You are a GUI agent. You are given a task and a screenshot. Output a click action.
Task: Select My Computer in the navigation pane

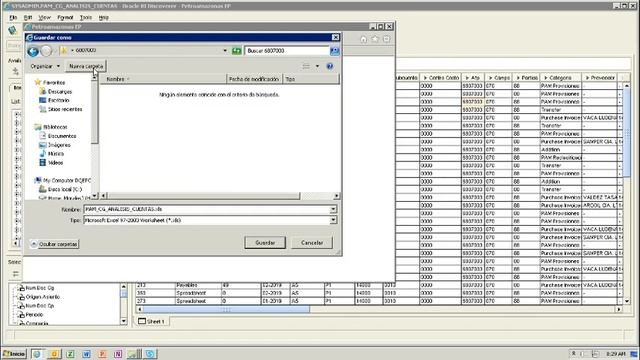point(67,180)
